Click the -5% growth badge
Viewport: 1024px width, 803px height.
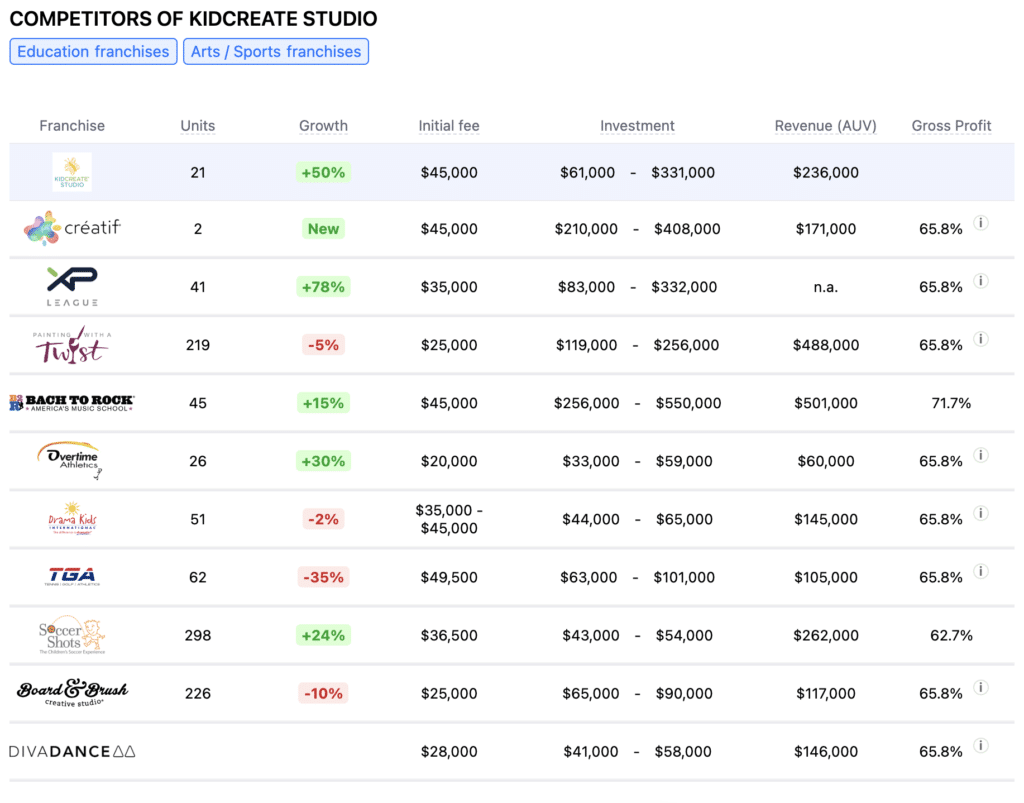click(323, 345)
